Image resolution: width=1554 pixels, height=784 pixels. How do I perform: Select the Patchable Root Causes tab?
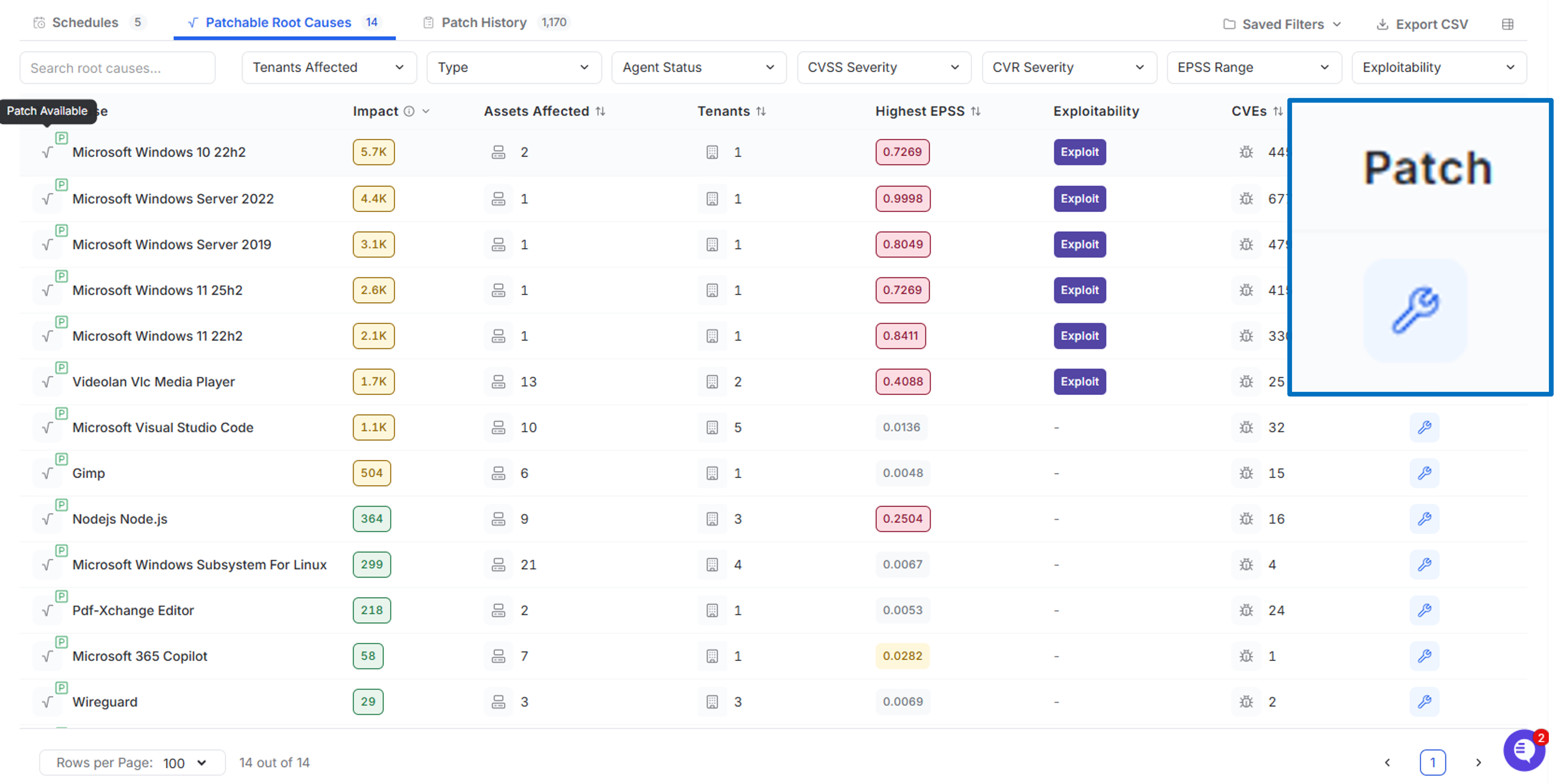point(284,23)
